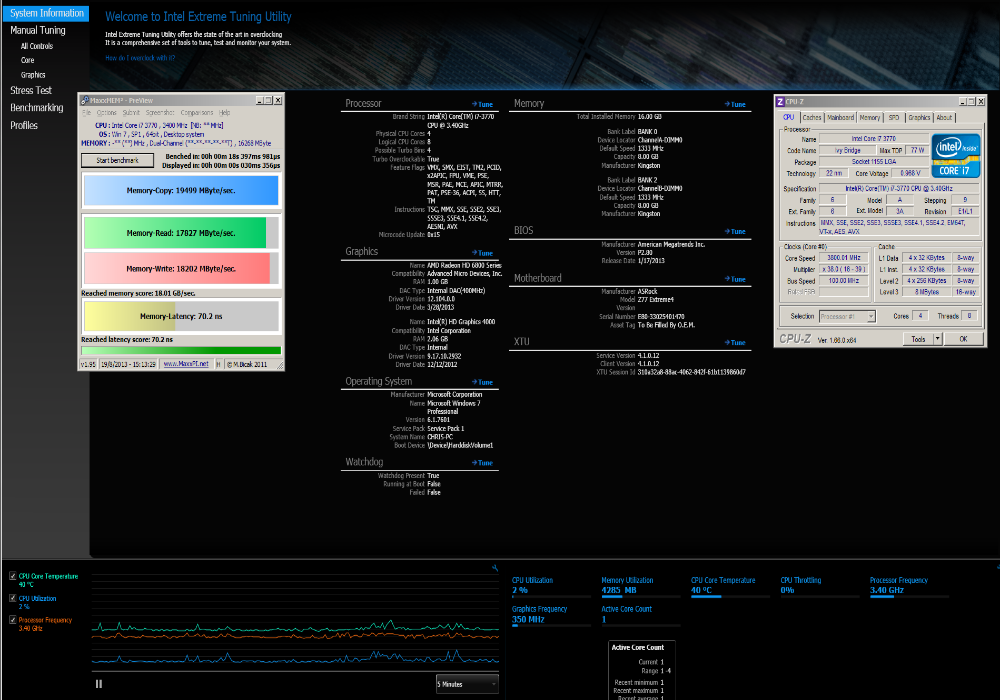The image size is (1000, 700).
Task: Toggle CPU Utilization graph checkbox
Action: 13,598
